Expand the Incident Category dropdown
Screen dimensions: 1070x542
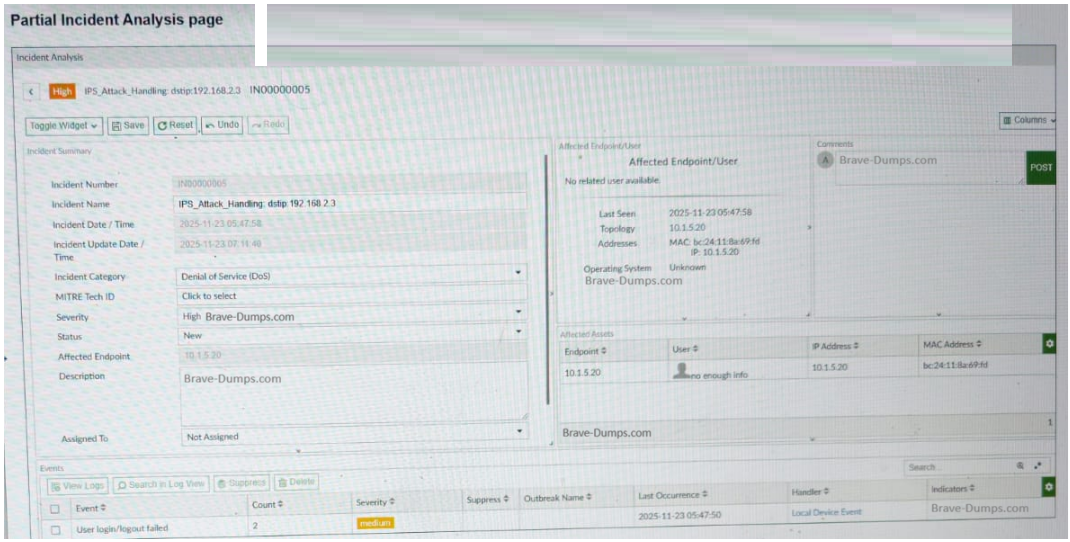pyautogui.click(x=518, y=273)
